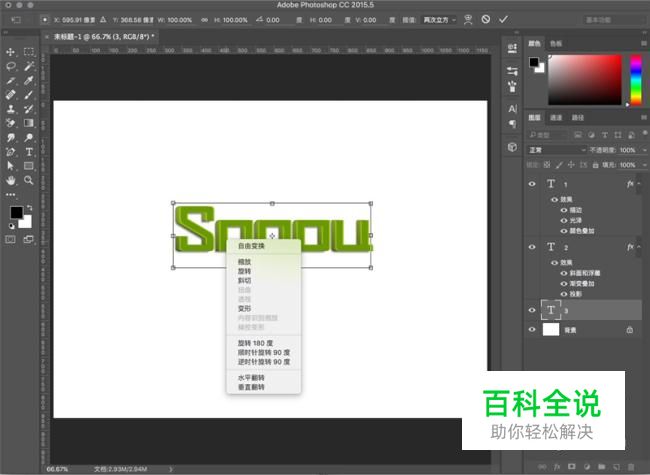650x475 pixels.
Task: Select the Path Selection tool
Action: click(10, 166)
